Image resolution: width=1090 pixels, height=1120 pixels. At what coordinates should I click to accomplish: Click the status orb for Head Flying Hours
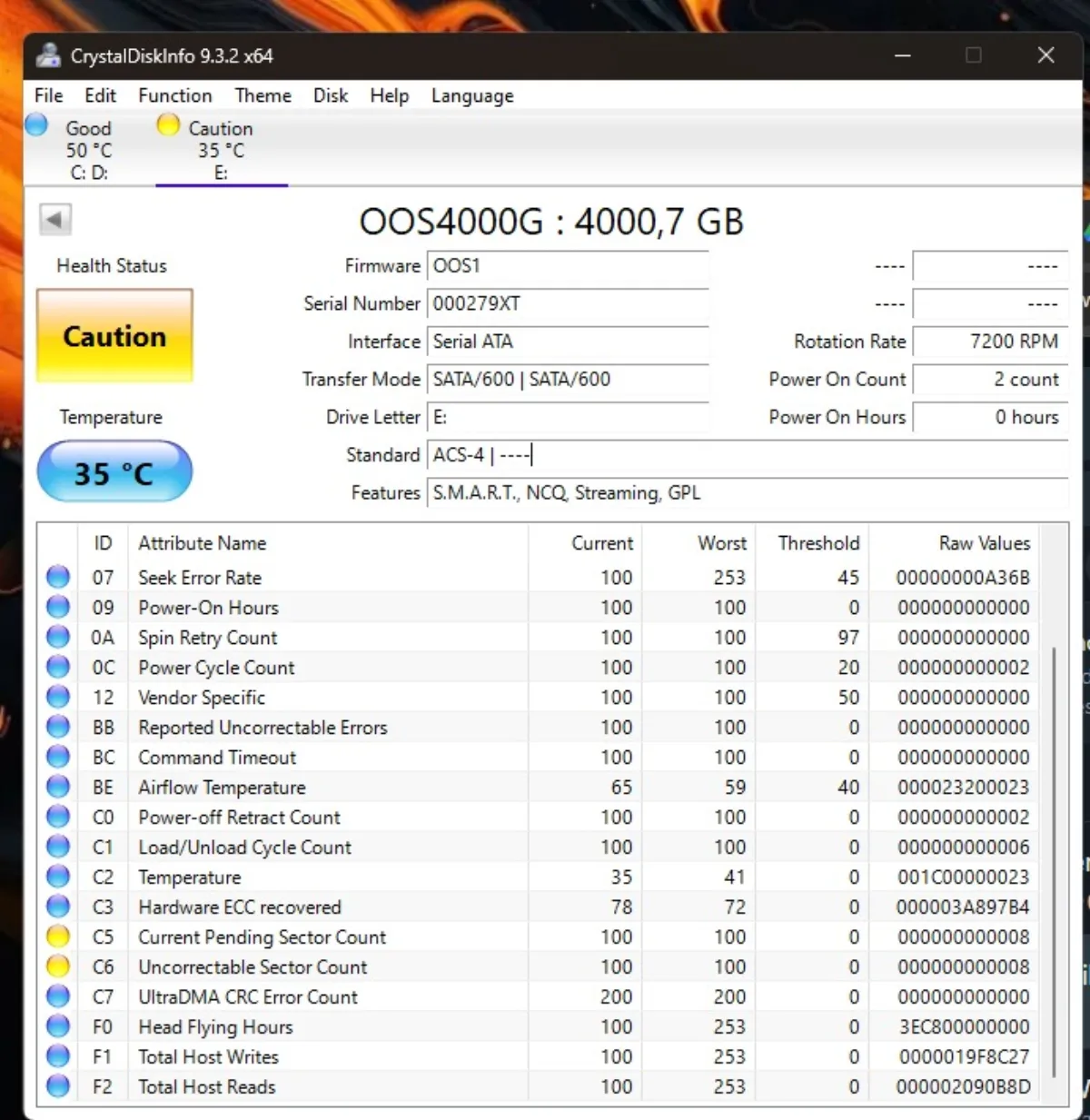tap(58, 1026)
